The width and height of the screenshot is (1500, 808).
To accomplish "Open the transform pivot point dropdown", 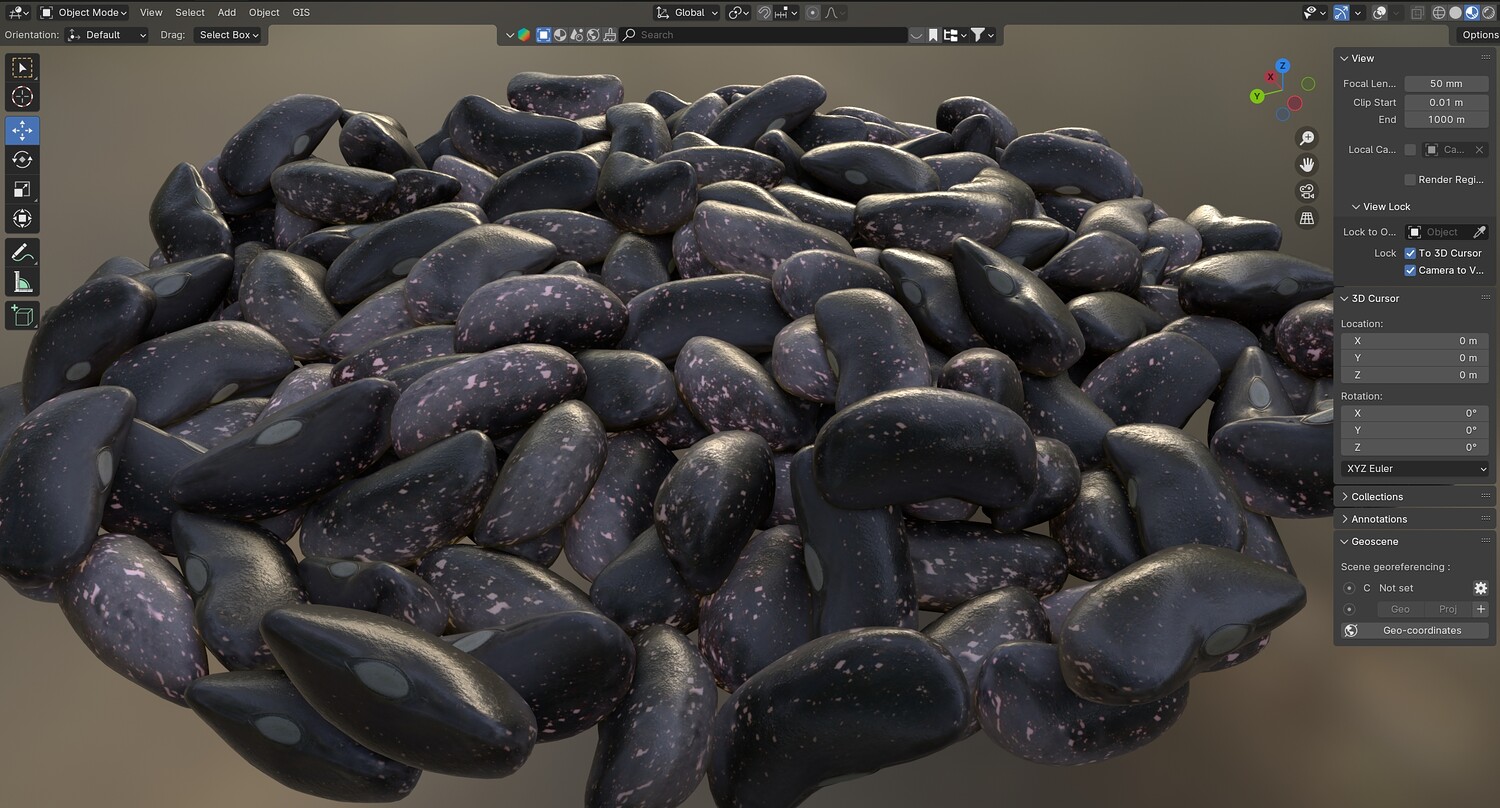I will [x=739, y=13].
